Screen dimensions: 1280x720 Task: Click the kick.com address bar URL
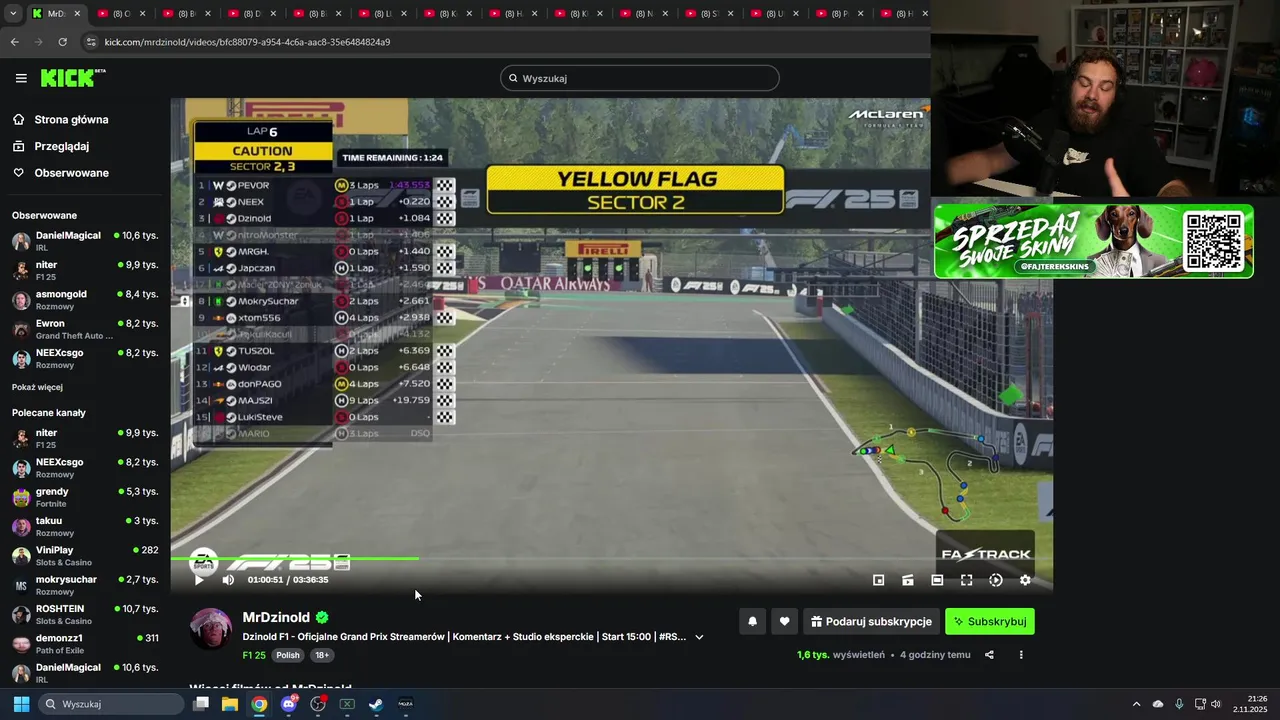[247, 42]
